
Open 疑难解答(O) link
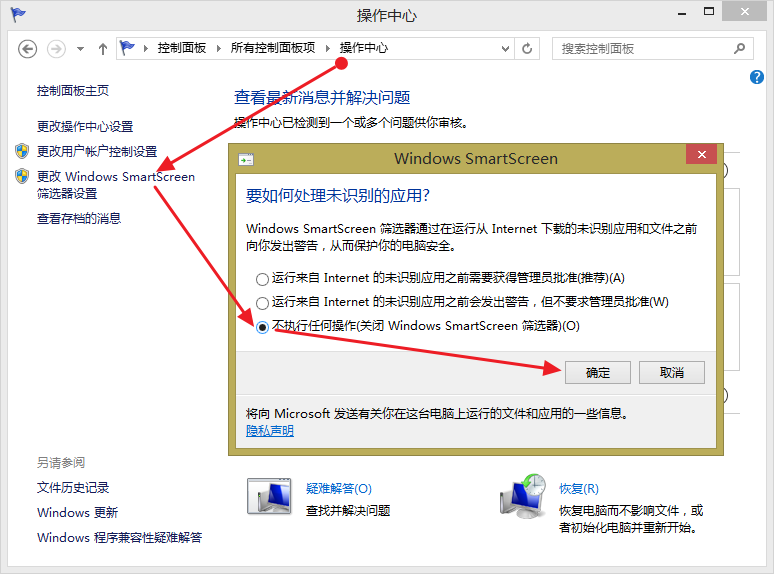339,489
